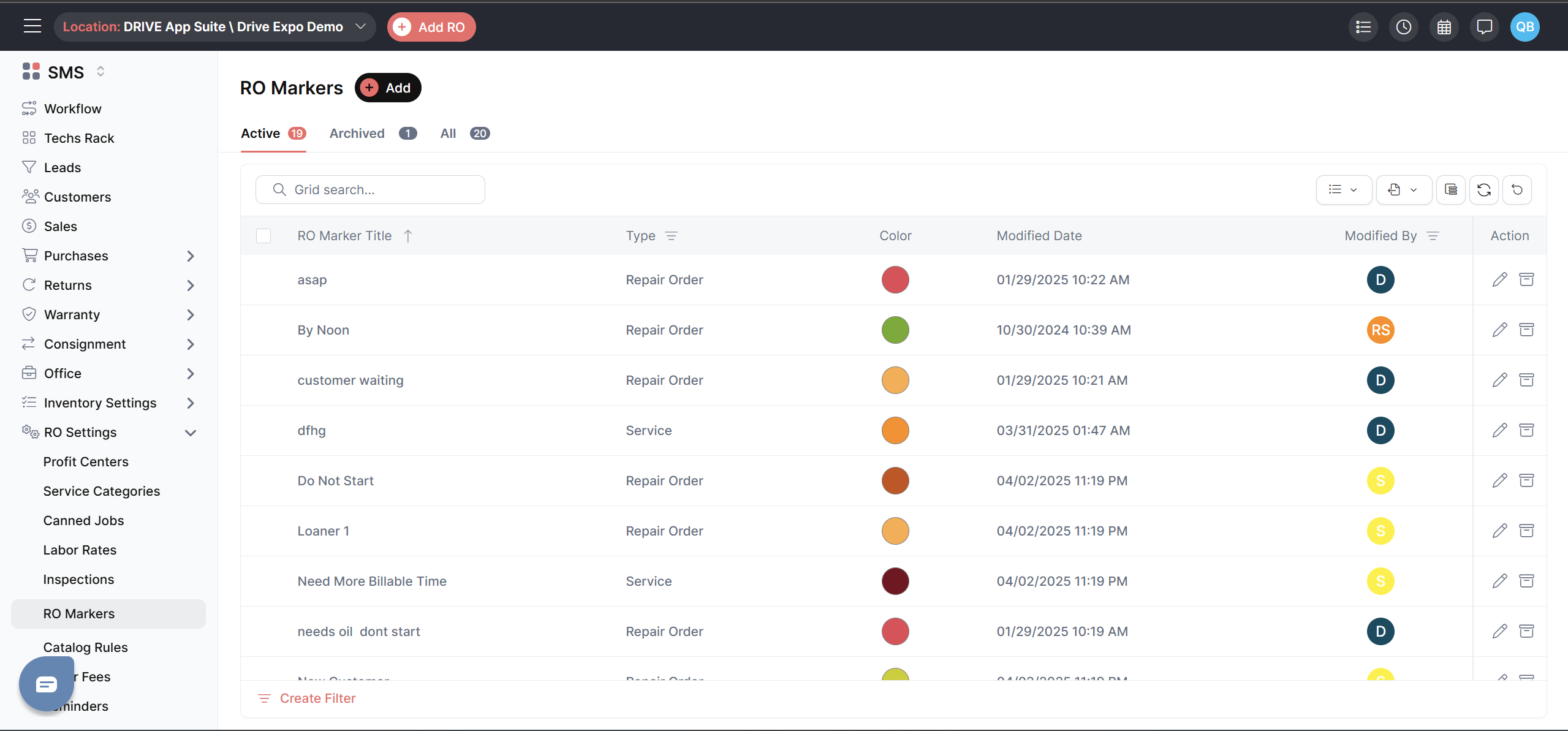Open the floating chat support bubble

(x=47, y=684)
